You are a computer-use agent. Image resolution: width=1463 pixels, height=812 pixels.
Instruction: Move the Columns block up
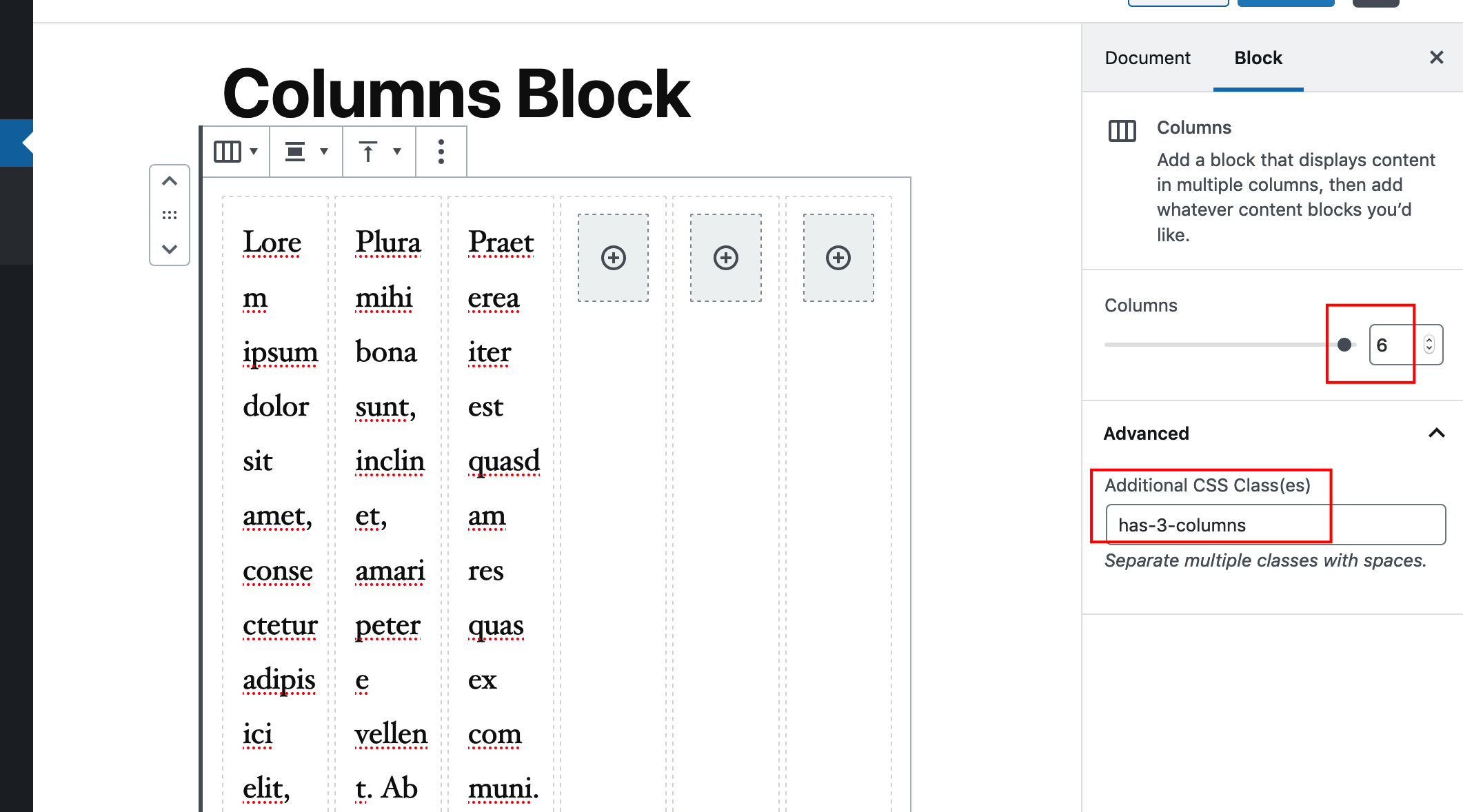tap(170, 181)
